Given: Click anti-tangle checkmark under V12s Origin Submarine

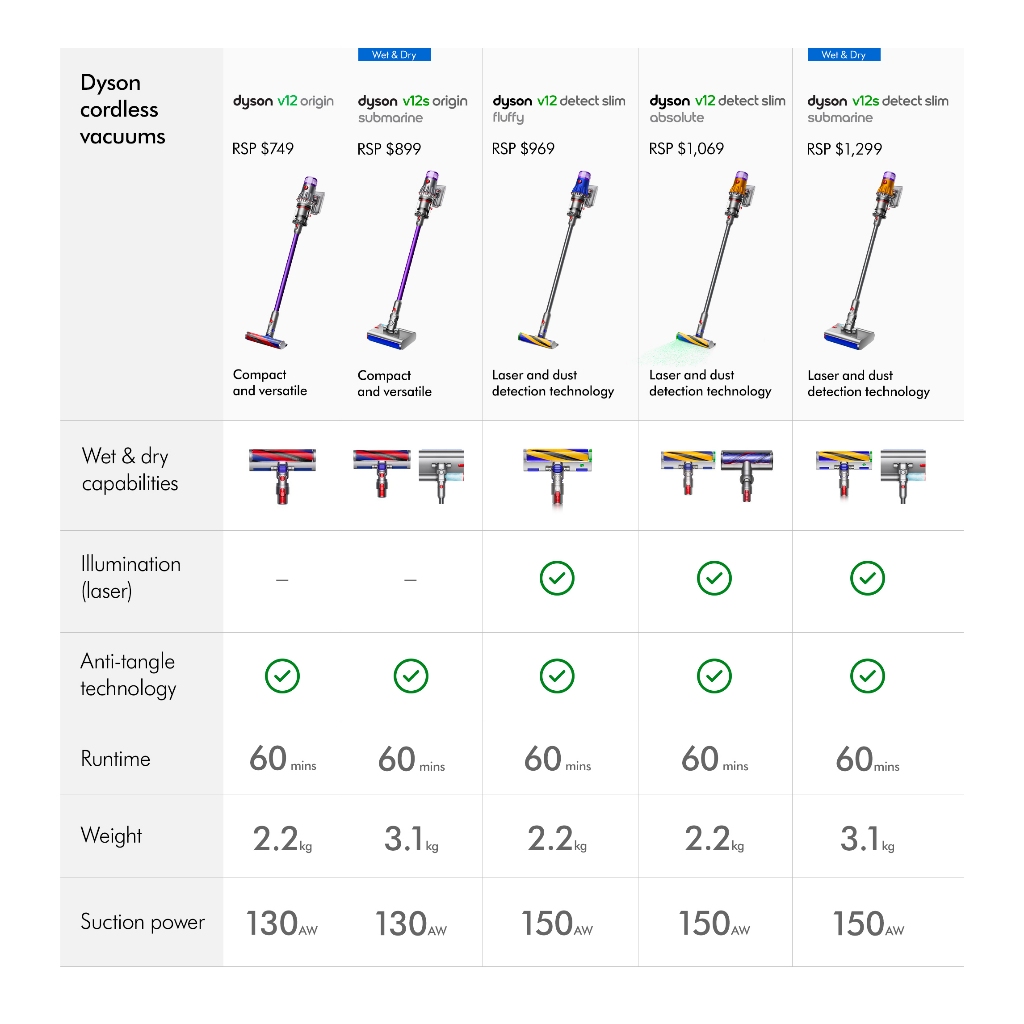Looking at the screenshot, I should 411,677.
